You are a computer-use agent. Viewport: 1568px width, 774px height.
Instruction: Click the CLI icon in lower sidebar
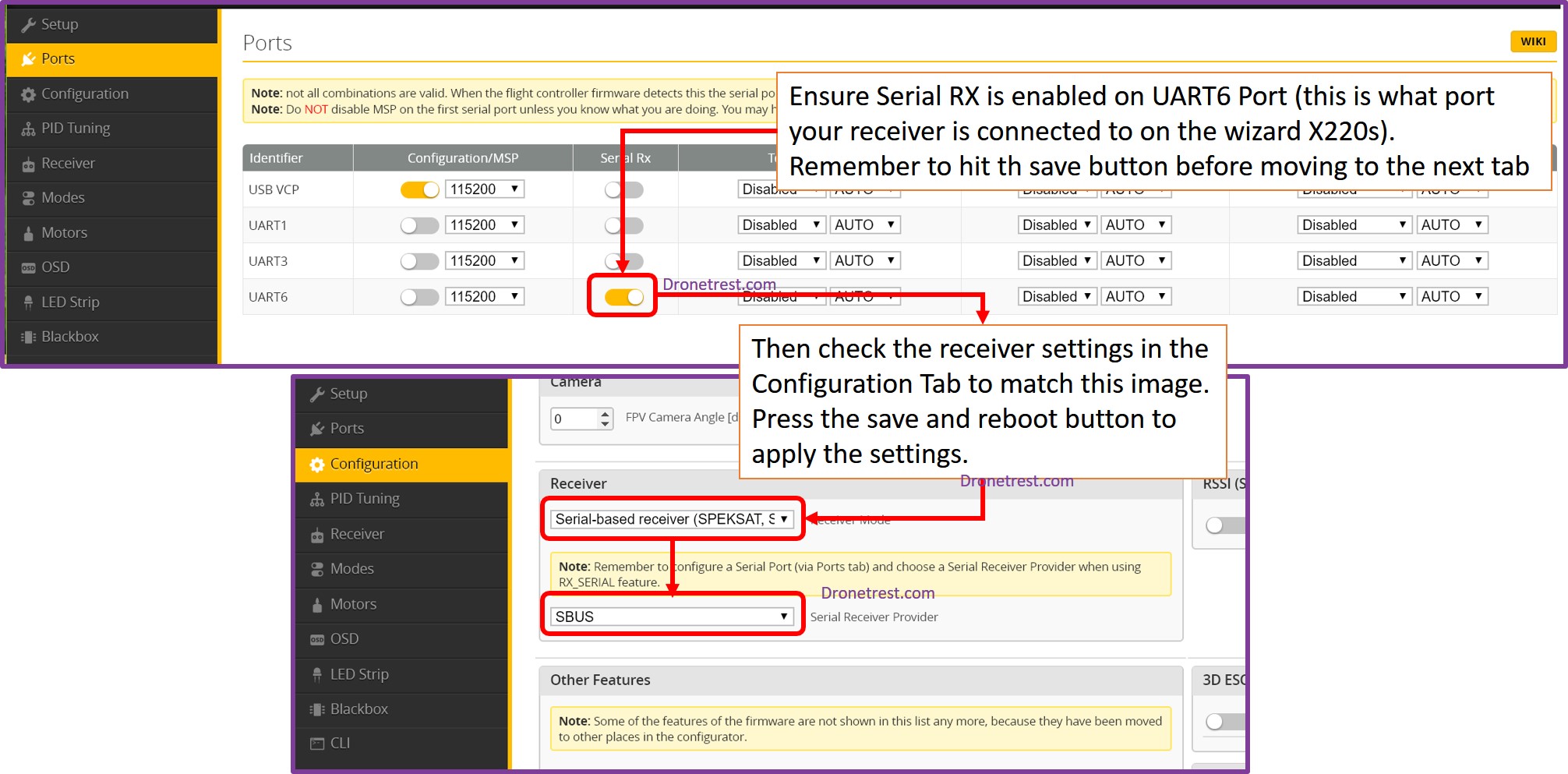click(x=317, y=744)
